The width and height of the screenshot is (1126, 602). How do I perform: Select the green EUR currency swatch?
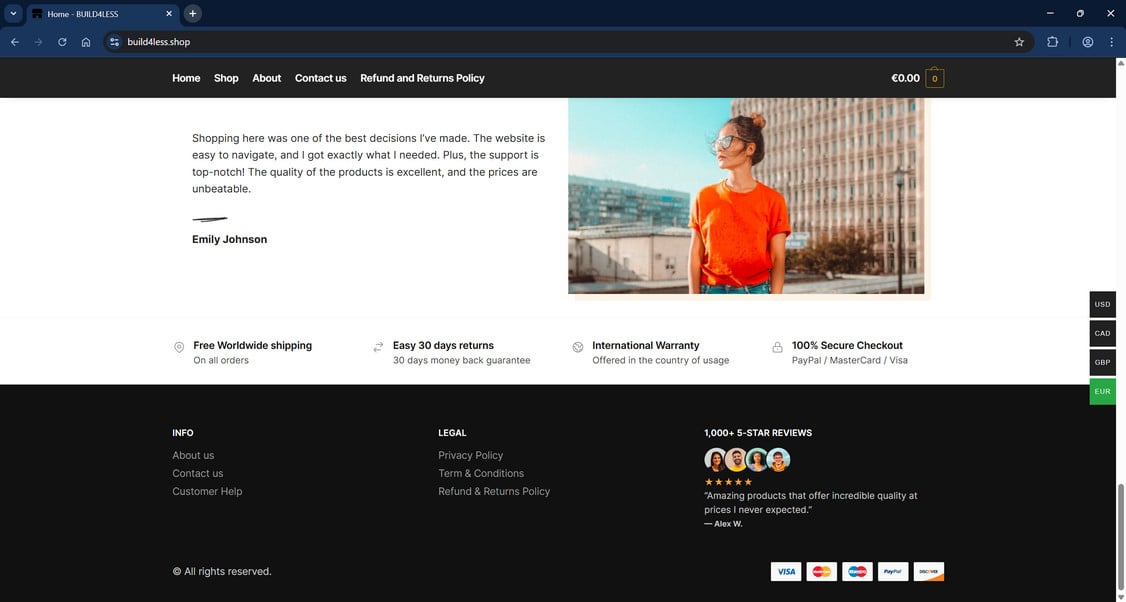point(1102,391)
